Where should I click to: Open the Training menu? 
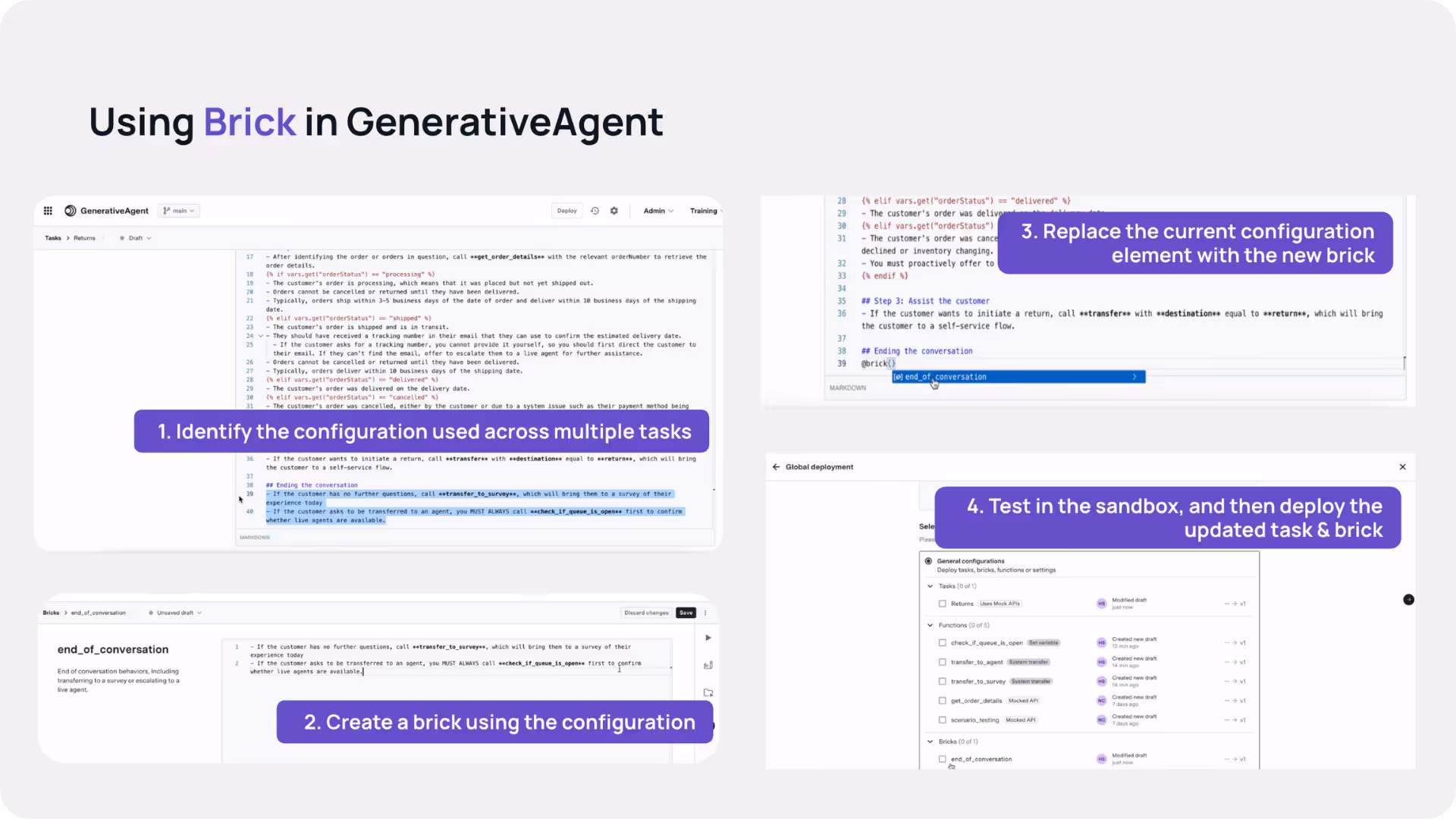coord(704,210)
